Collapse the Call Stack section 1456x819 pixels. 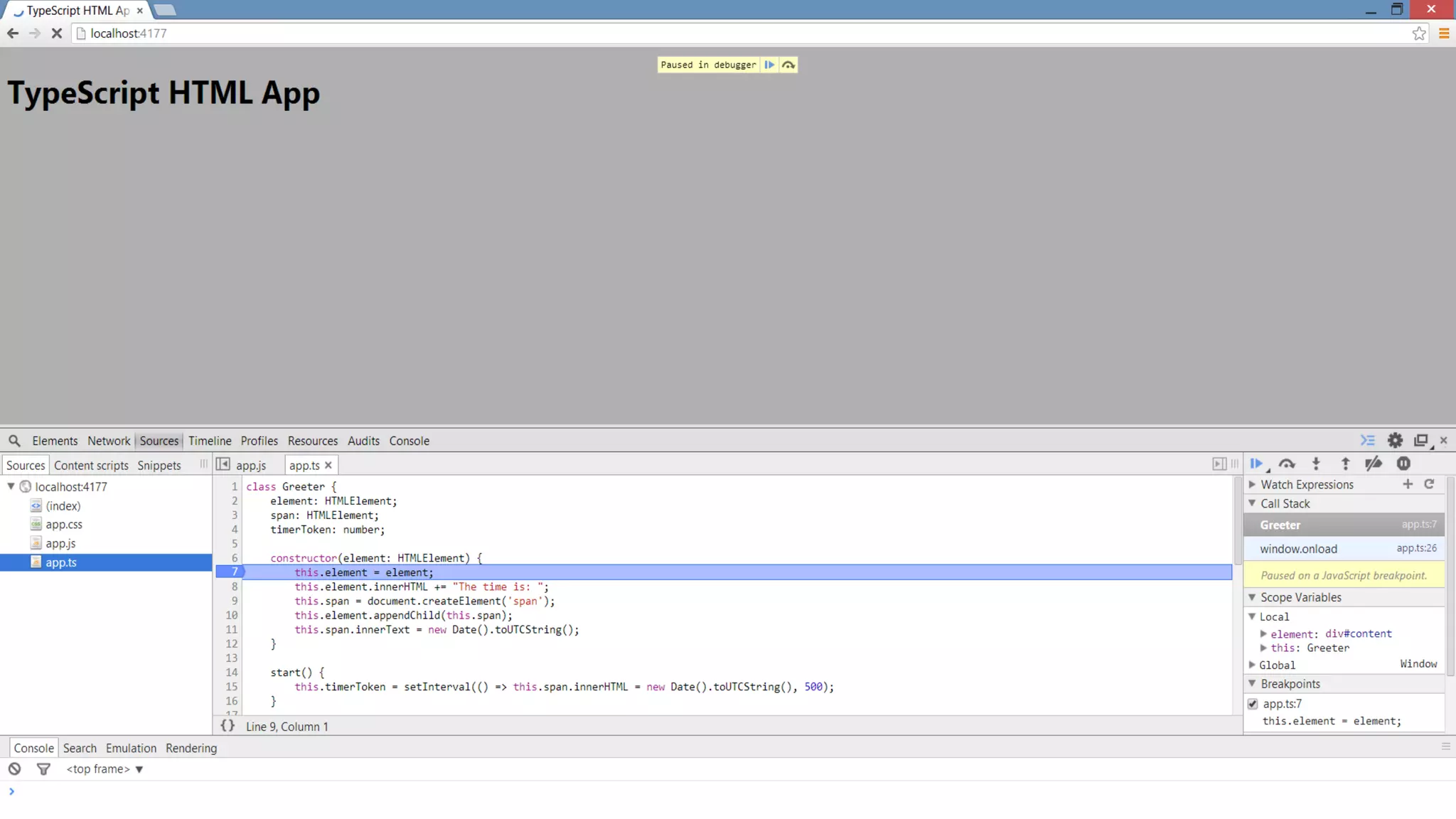click(1253, 503)
